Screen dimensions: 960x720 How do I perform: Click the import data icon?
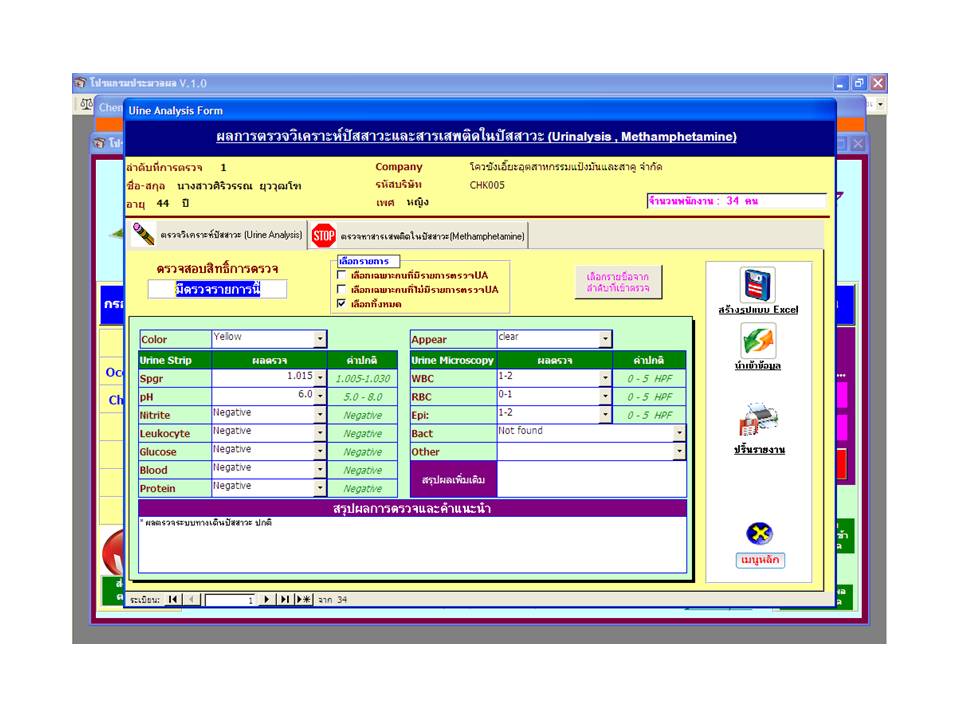click(x=758, y=341)
